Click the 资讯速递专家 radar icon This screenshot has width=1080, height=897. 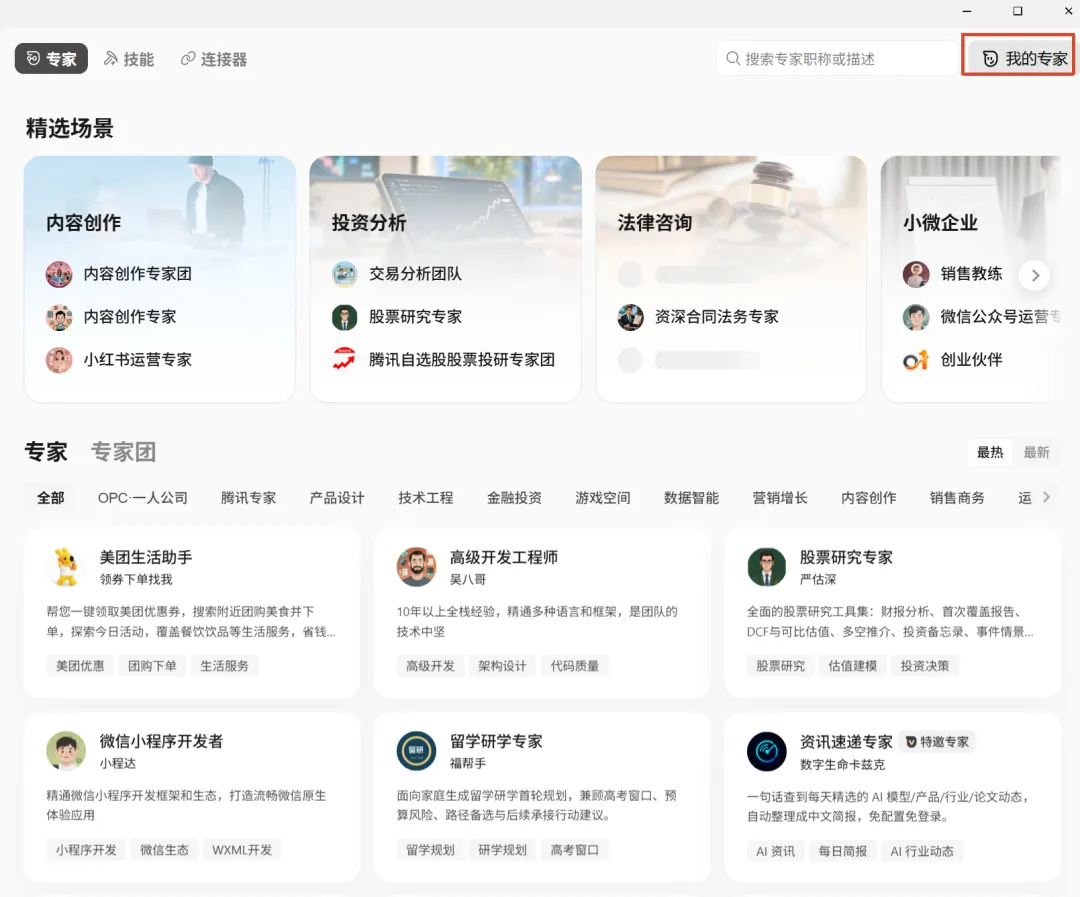click(767, 751)
